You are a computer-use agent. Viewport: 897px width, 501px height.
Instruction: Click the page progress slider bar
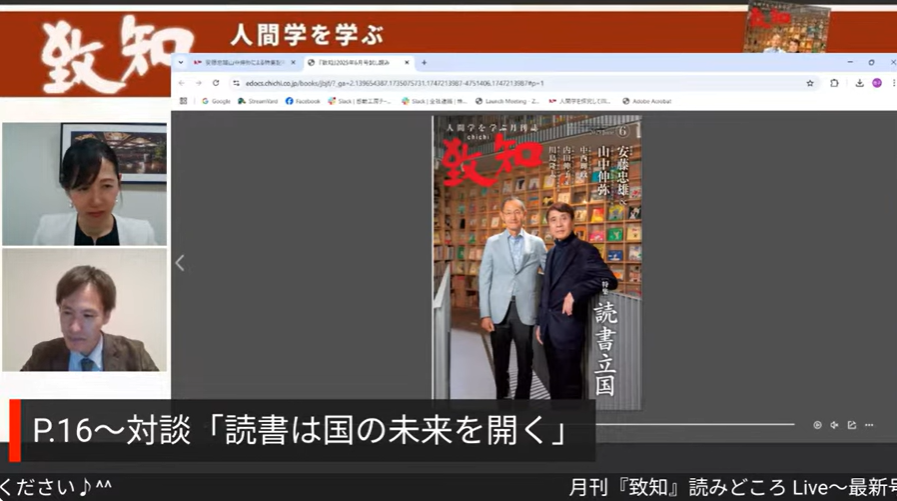click(695, 424)
